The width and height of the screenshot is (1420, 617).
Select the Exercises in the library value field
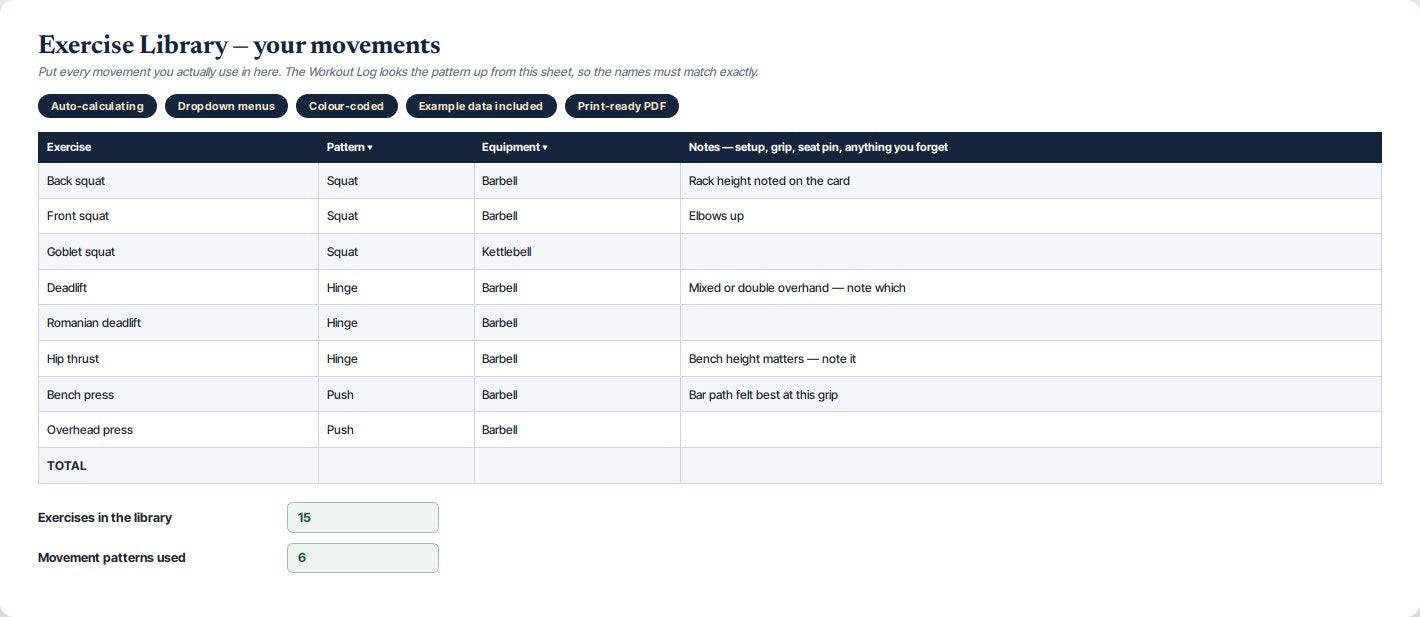coord(363,518)
